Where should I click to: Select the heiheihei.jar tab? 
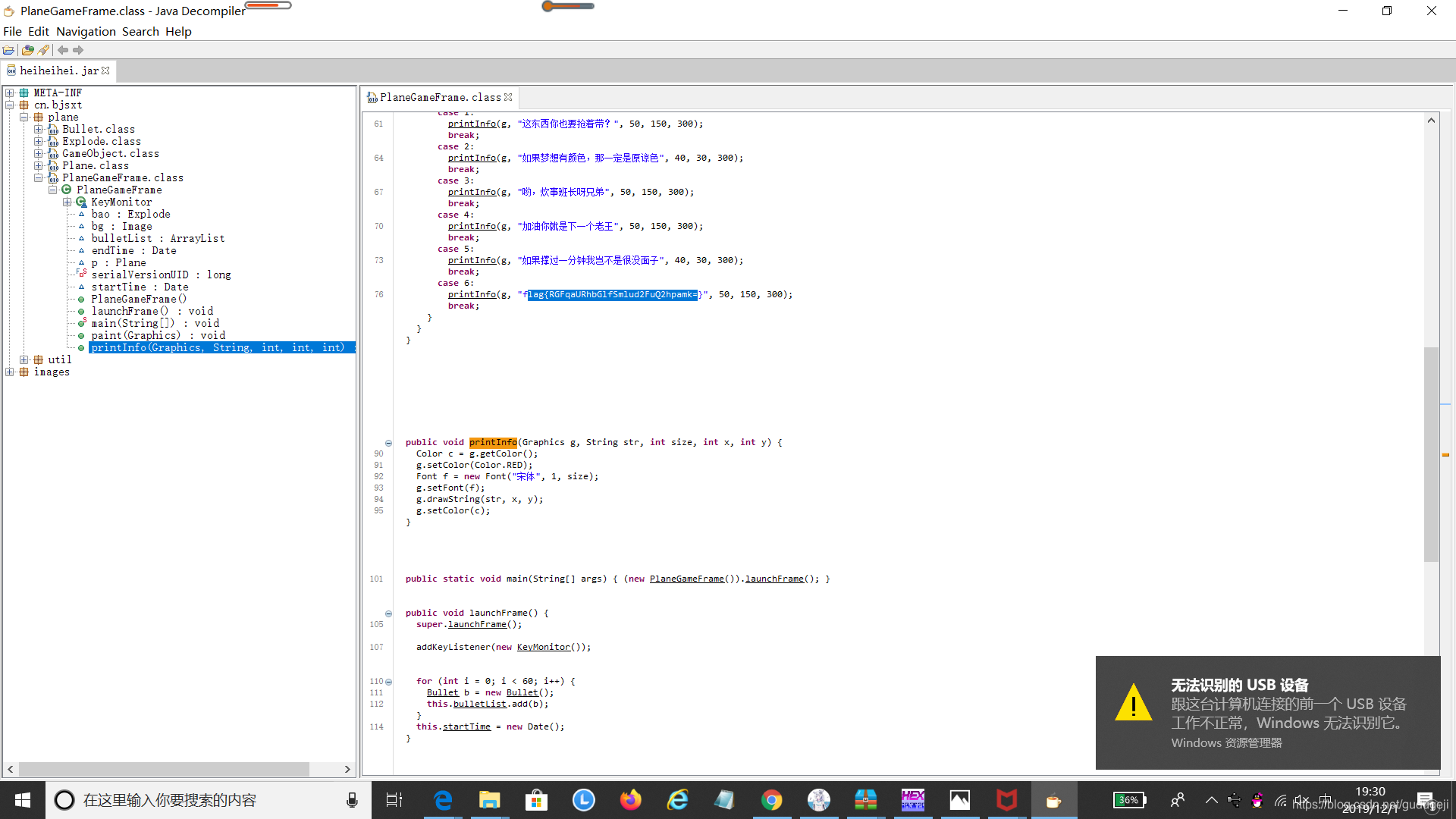coord(59,71)
